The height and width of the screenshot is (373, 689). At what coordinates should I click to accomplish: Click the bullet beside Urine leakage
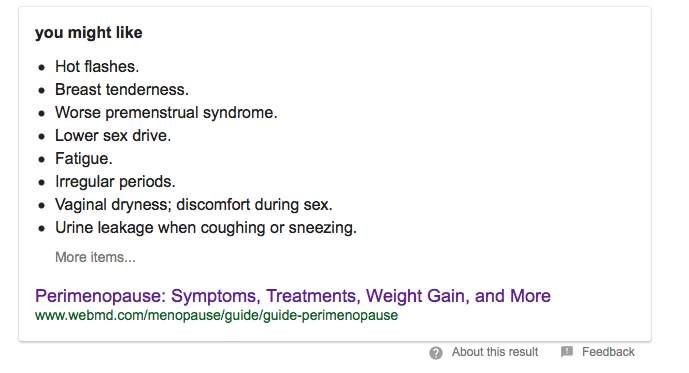(42, 228)
